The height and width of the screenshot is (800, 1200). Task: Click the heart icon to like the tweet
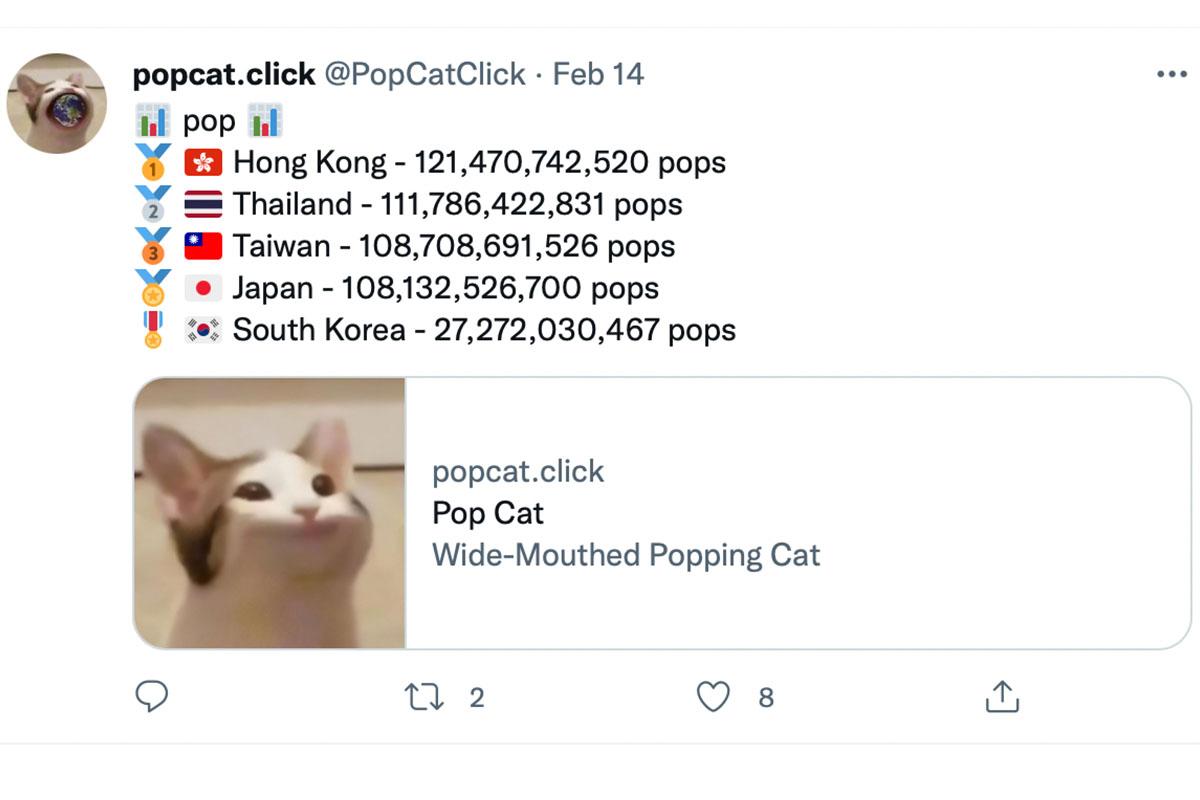(x=714, y=698)
